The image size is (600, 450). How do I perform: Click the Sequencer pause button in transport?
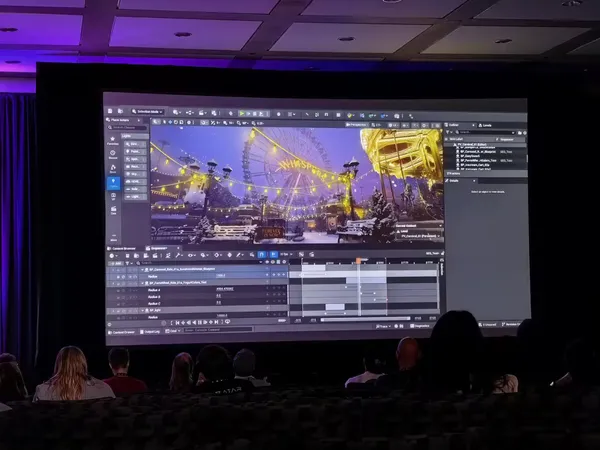click(x=199, y=323)
